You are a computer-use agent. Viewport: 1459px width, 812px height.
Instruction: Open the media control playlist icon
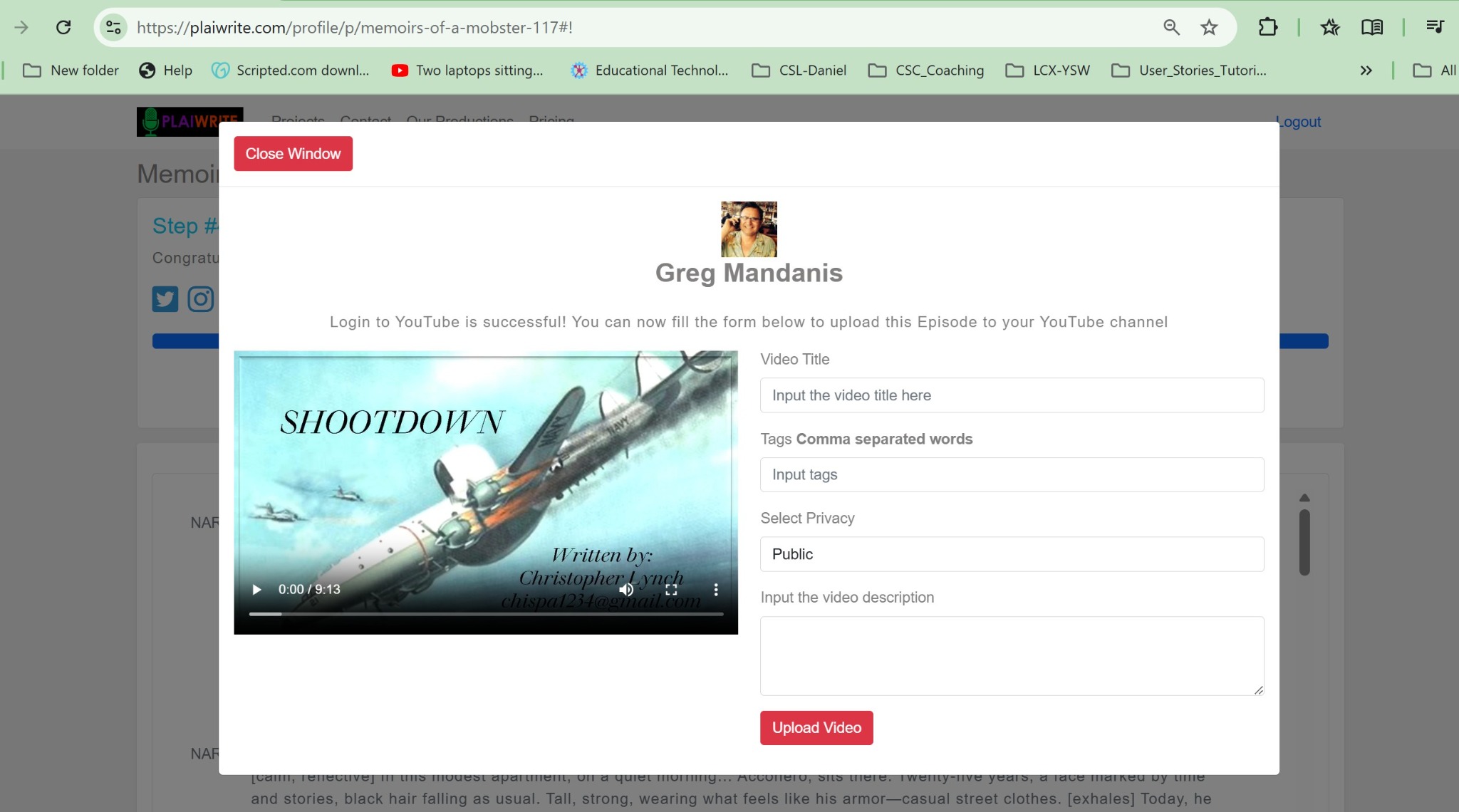(1435, 28)
